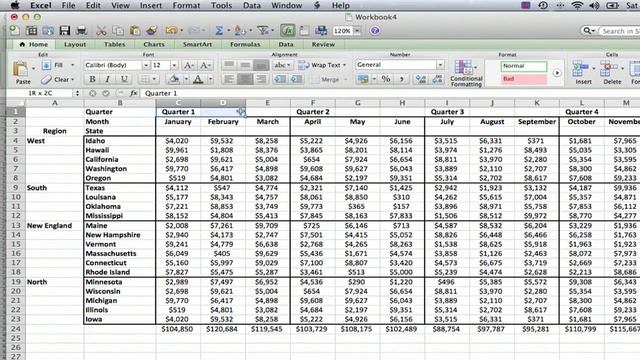Switch to the Tables ribbon tab
Image resolution: width=640 pixels, height=360 pixels.
tap(114, 44)
